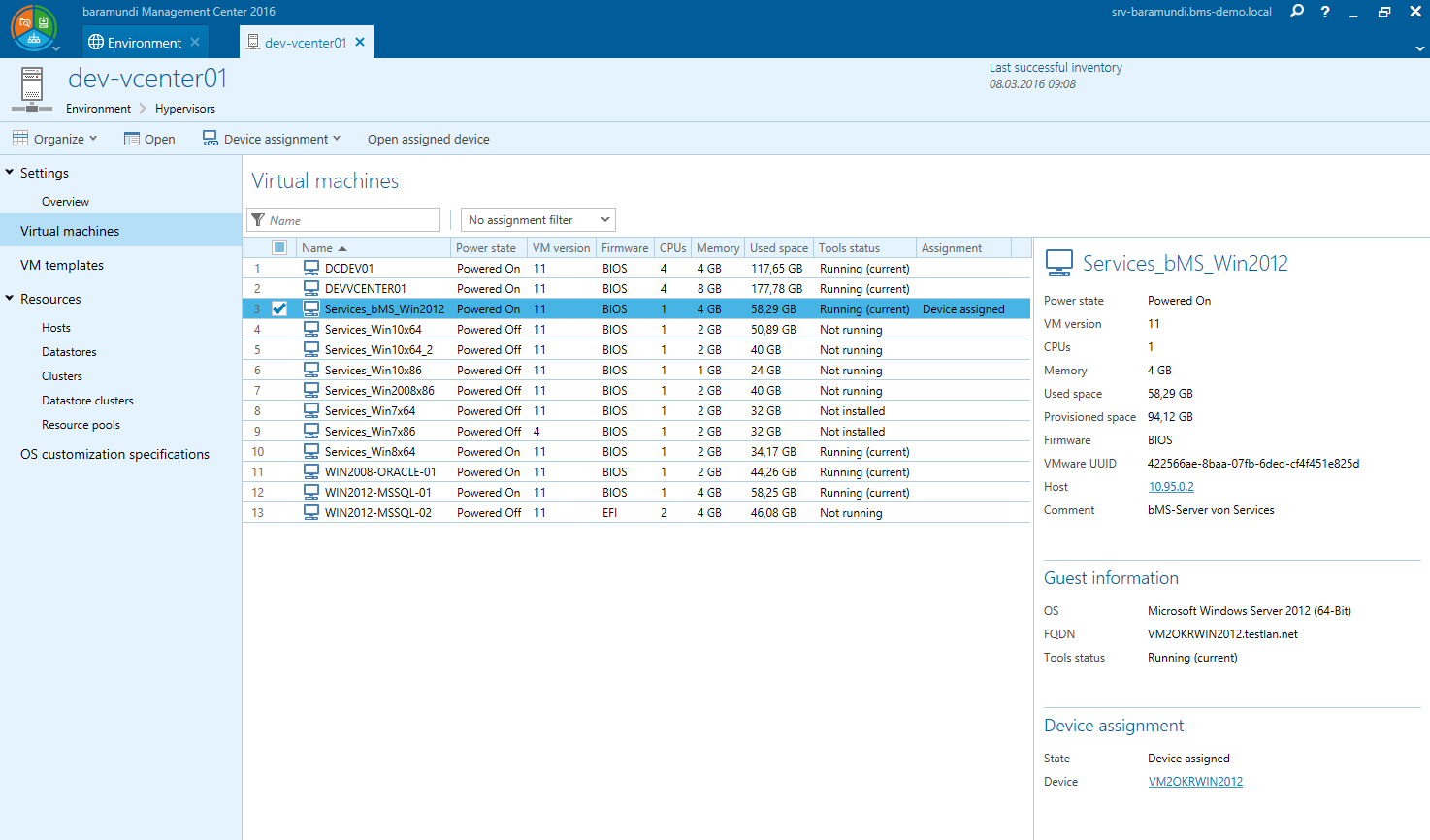This screenshot has height=840, width=1430.
Task: Toggle the select-all checkbox in table header
Action: click(x=279, y=247)
